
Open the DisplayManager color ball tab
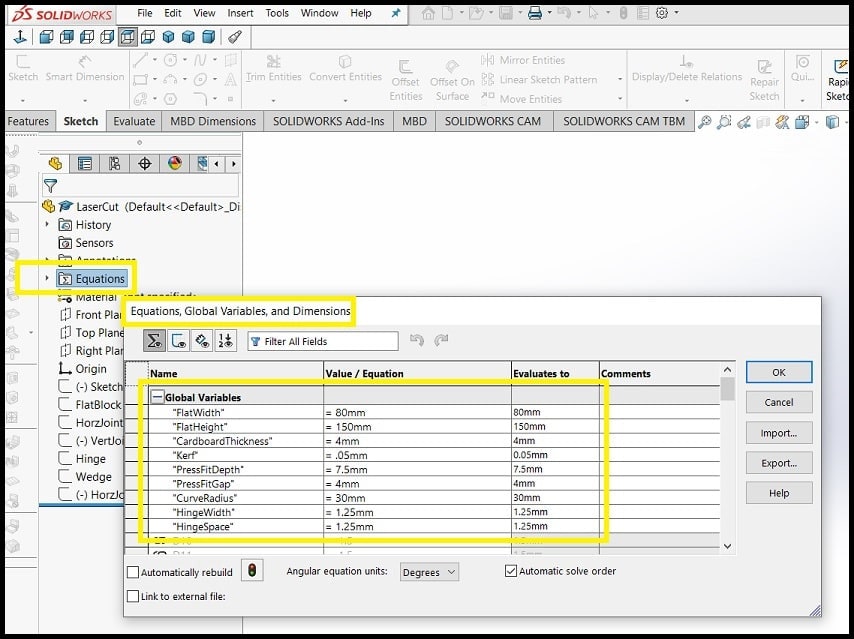[x=174, y=163]
